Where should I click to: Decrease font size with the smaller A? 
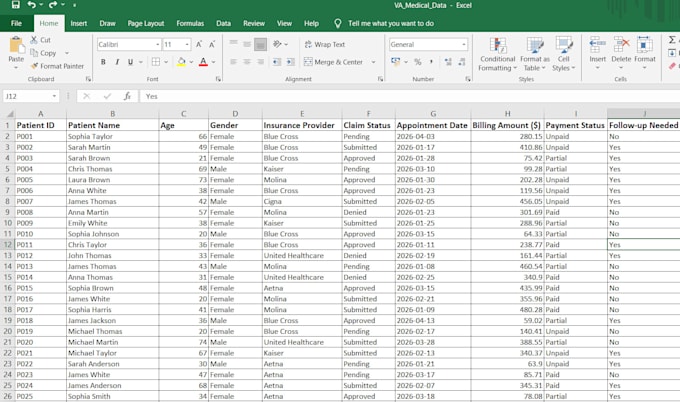212,44
